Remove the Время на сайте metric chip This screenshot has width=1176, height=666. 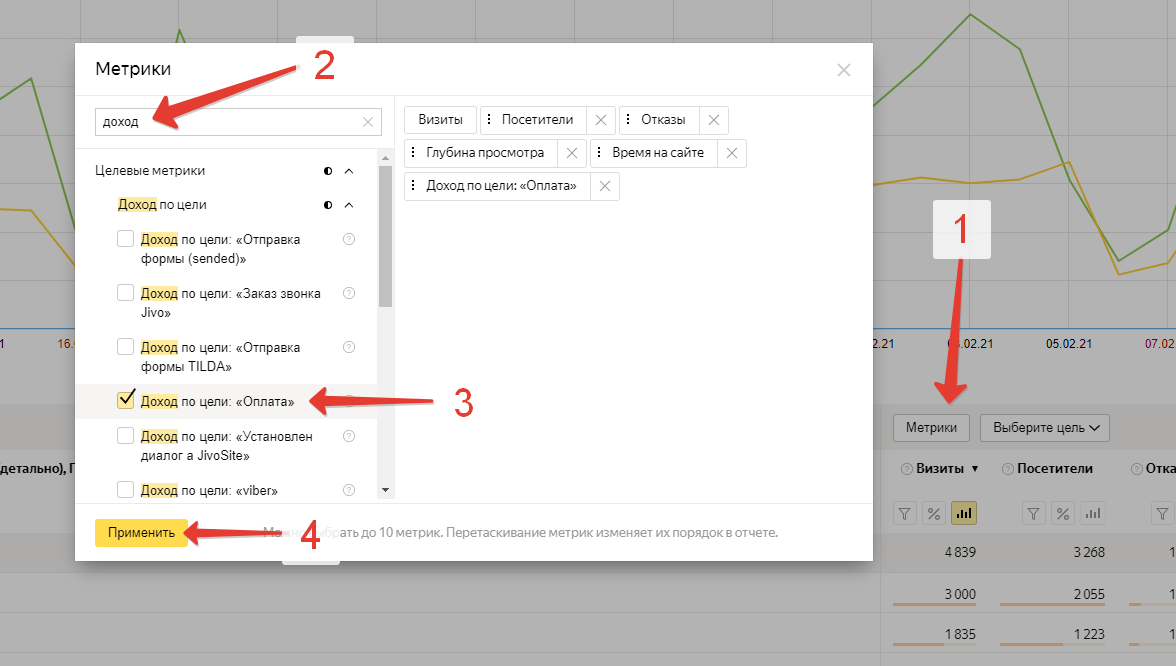(x=732, y=153)
